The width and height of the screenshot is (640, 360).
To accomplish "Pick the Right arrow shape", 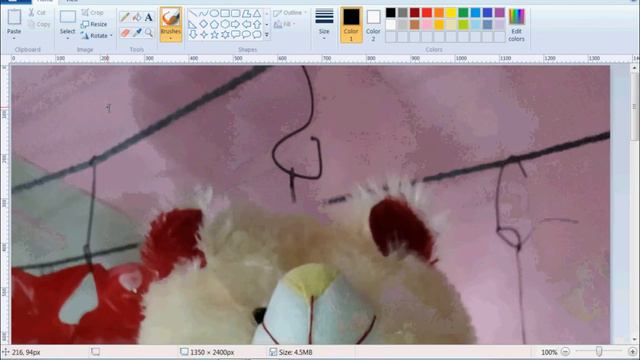I will point(235,24).
